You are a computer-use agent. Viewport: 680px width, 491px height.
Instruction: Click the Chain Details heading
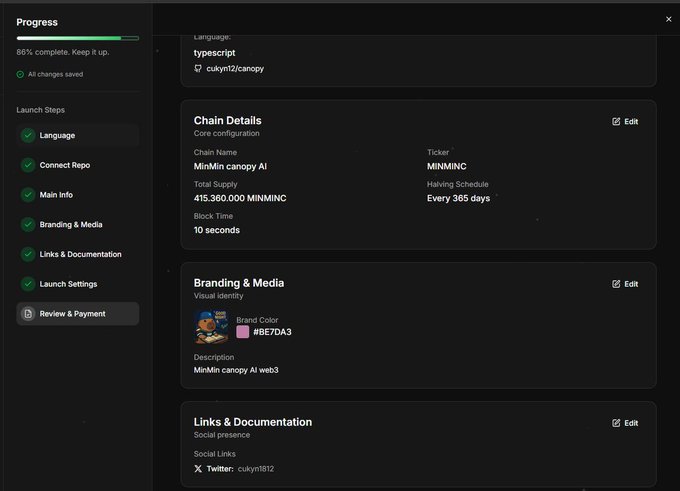pyautogui.click(x=228, y=121)
